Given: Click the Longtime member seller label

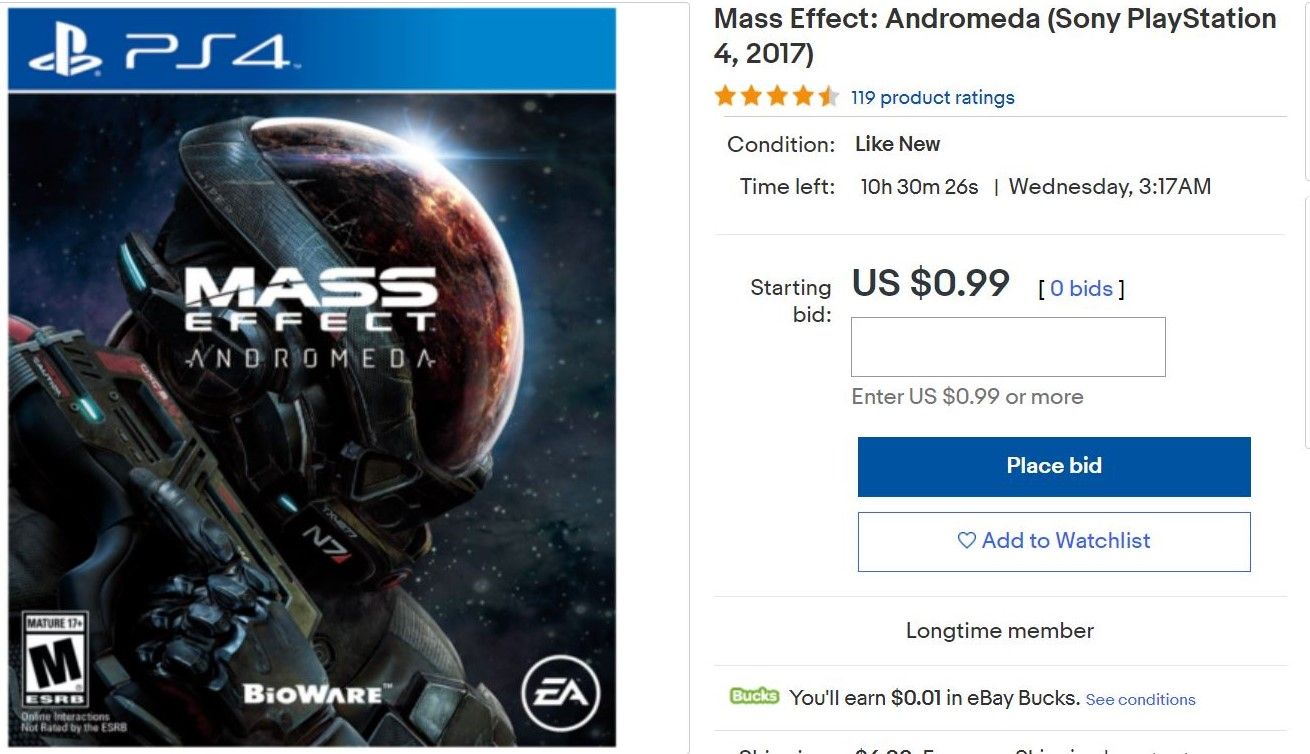Looking at the screenshot, I should [999, 631].
